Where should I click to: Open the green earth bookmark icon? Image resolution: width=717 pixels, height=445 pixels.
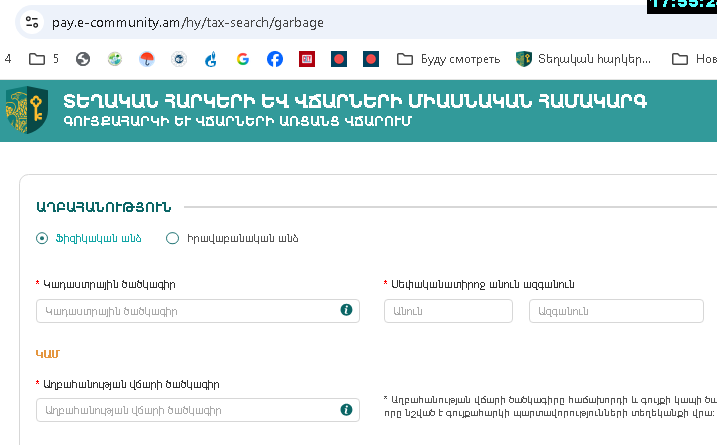coord(115,59)
